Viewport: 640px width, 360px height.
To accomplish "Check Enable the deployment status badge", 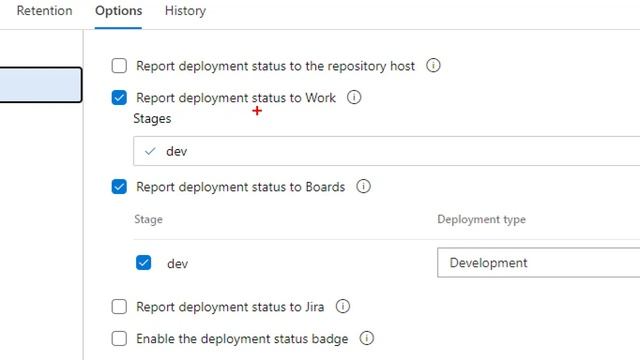I will 119,338.
